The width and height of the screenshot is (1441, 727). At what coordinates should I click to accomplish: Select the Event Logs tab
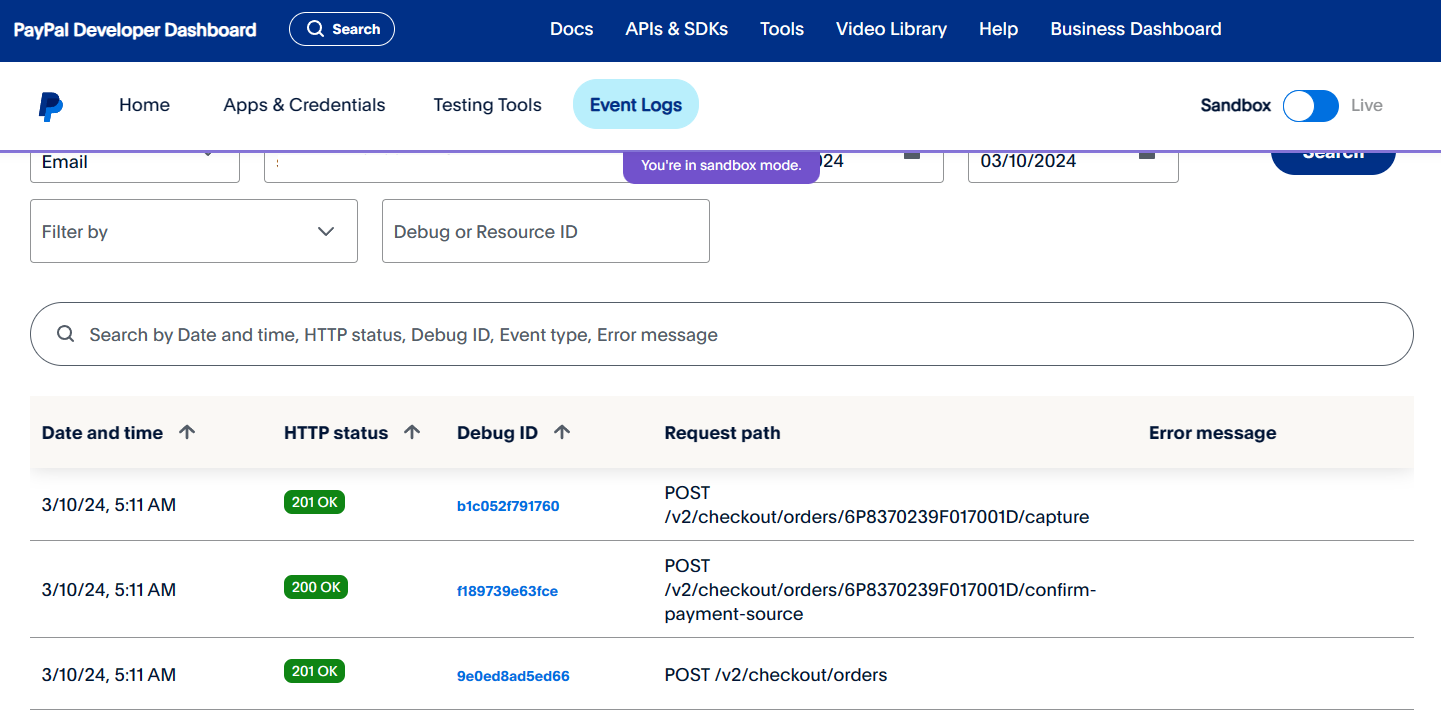click(x=636, y=105)
